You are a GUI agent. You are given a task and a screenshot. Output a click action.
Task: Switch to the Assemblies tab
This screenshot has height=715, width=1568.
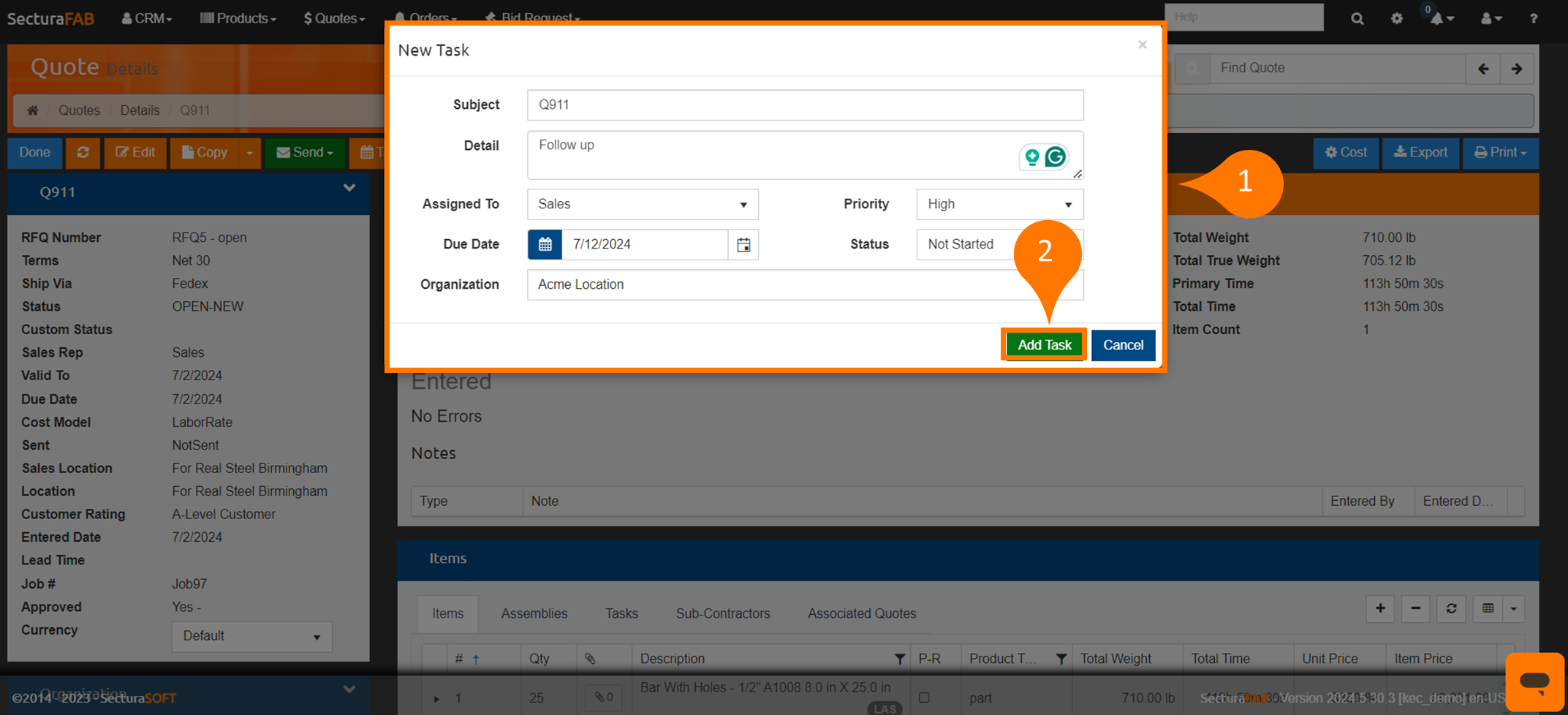click(534, 613)
